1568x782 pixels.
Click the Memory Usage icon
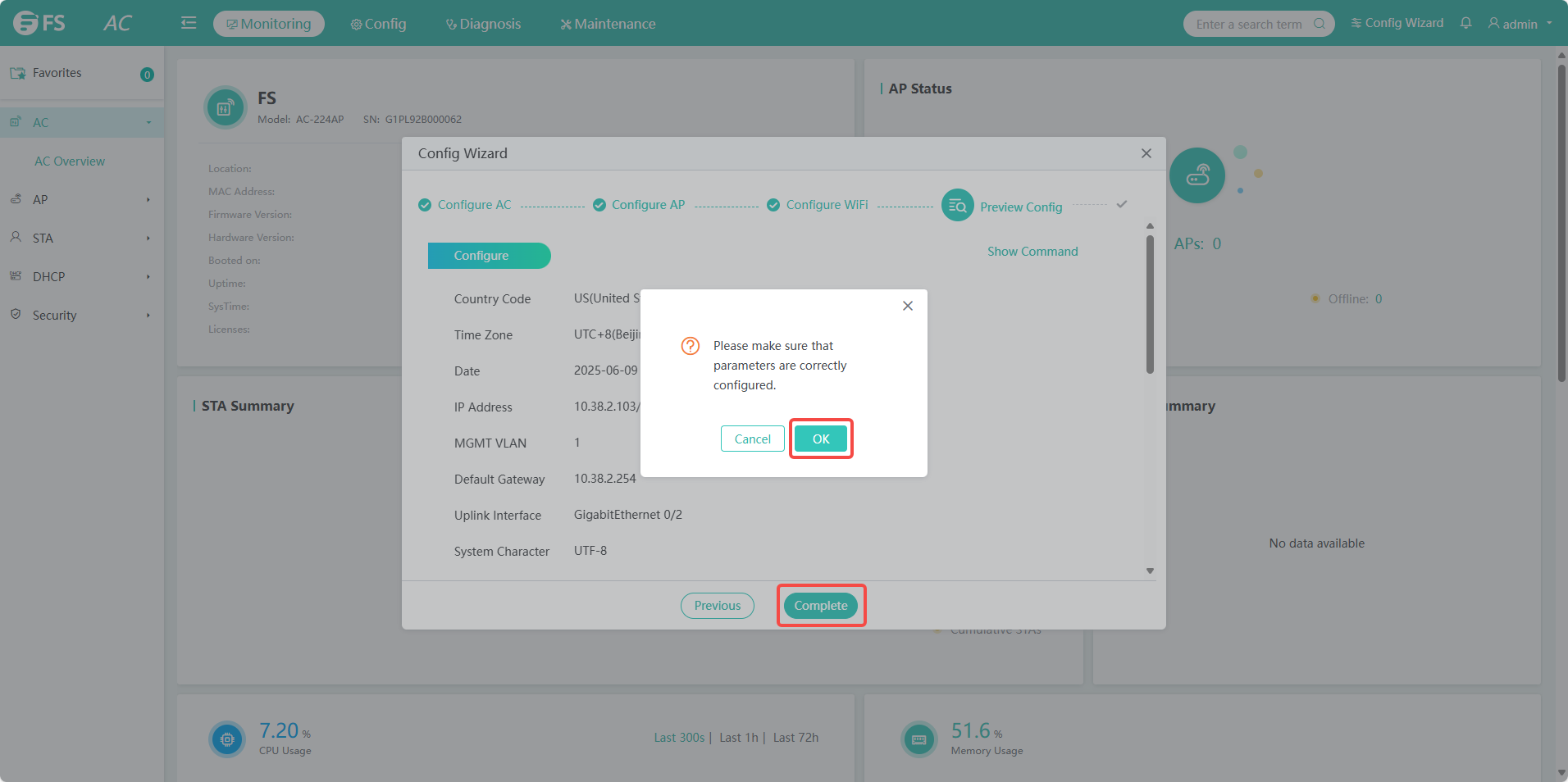pyautogui.click(x=918, y=739)
